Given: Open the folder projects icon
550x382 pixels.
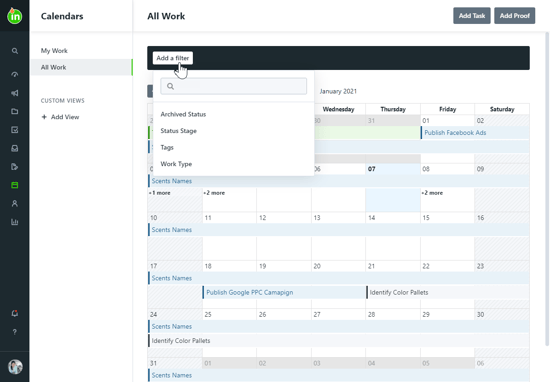Looking at the screenshot, I should click(15, 111).
